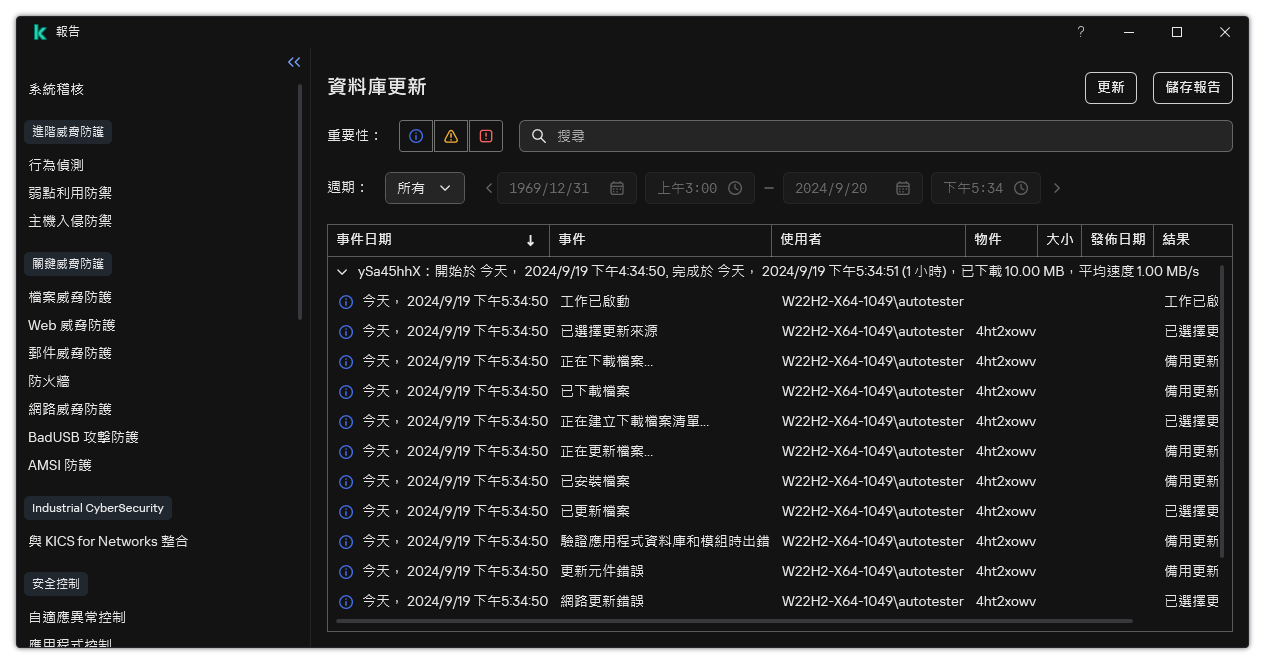Select 防火牆 in the sidebar
Viewport: 1265px width, 664px height.
pyautogui.click(x=48, y=380)
